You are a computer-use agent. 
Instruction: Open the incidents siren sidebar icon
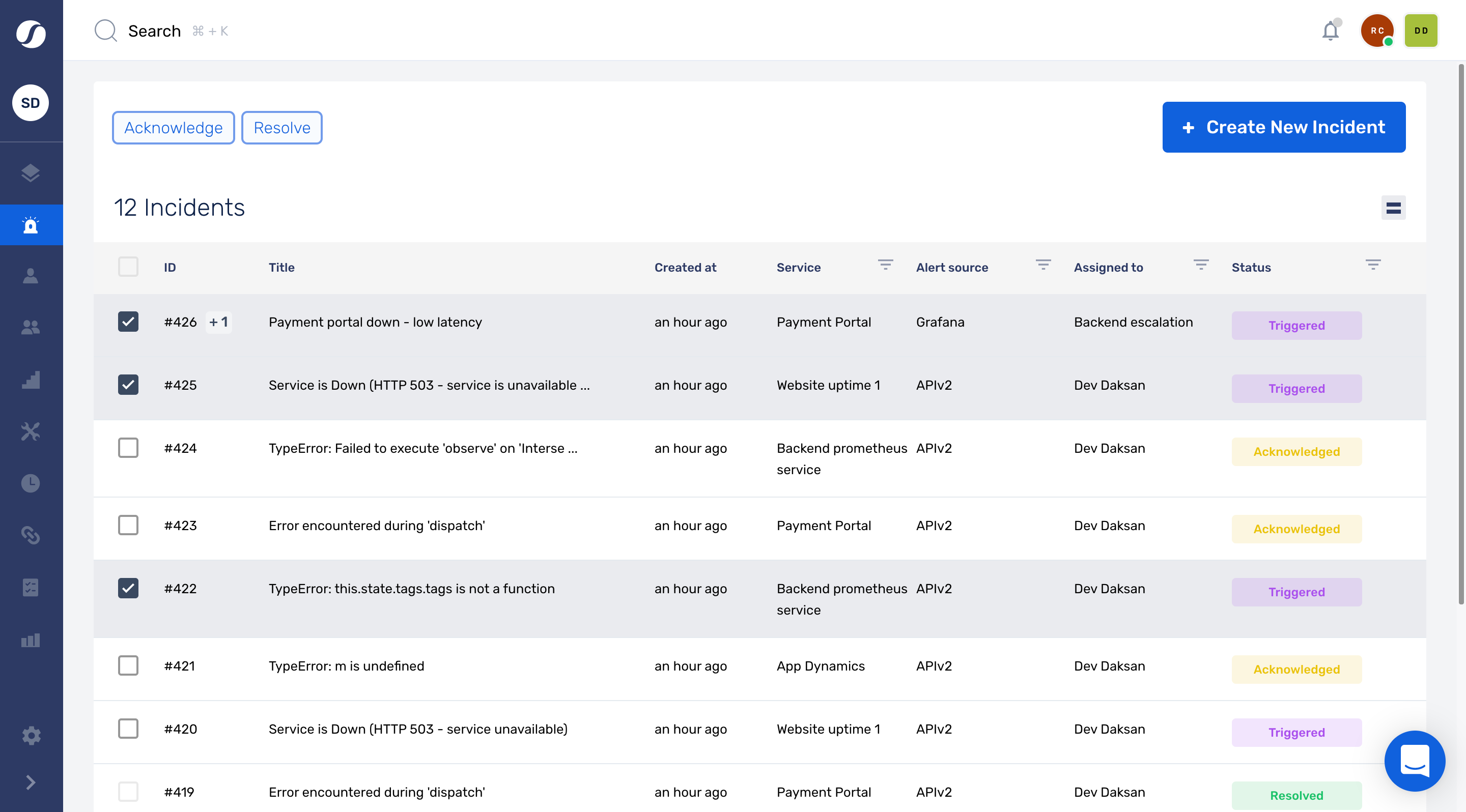31,225
